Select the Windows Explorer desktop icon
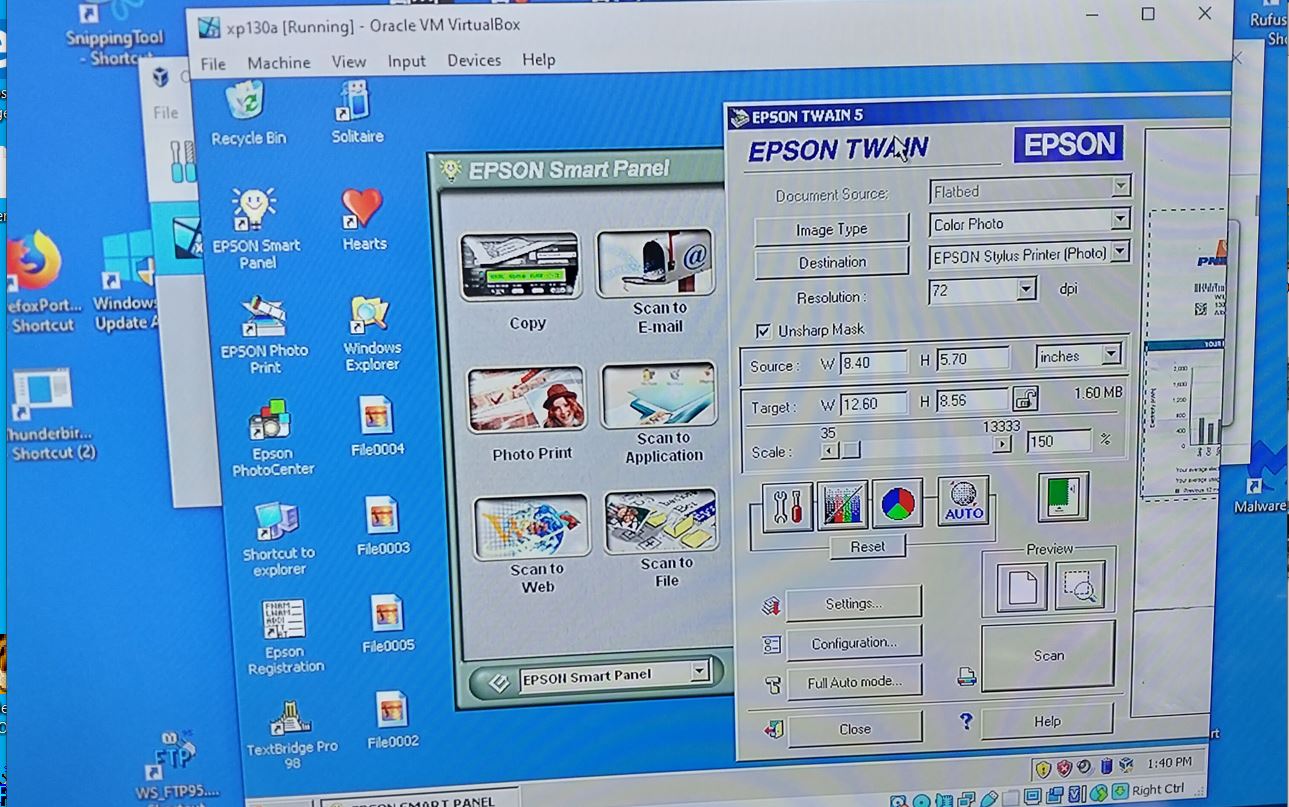 click(372, 333)
